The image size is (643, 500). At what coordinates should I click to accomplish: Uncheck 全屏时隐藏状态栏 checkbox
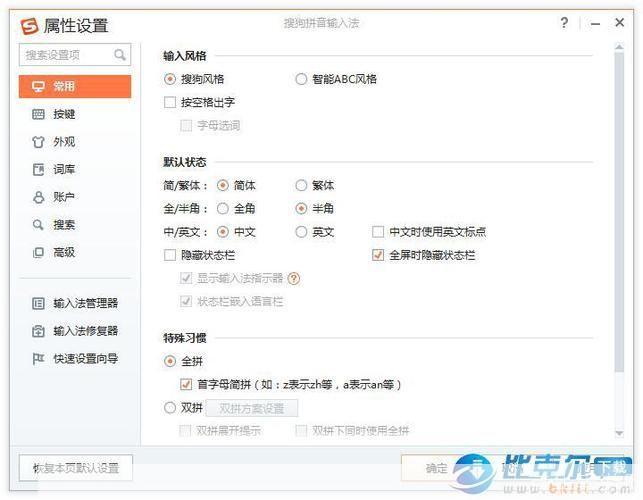click(378, 255)
